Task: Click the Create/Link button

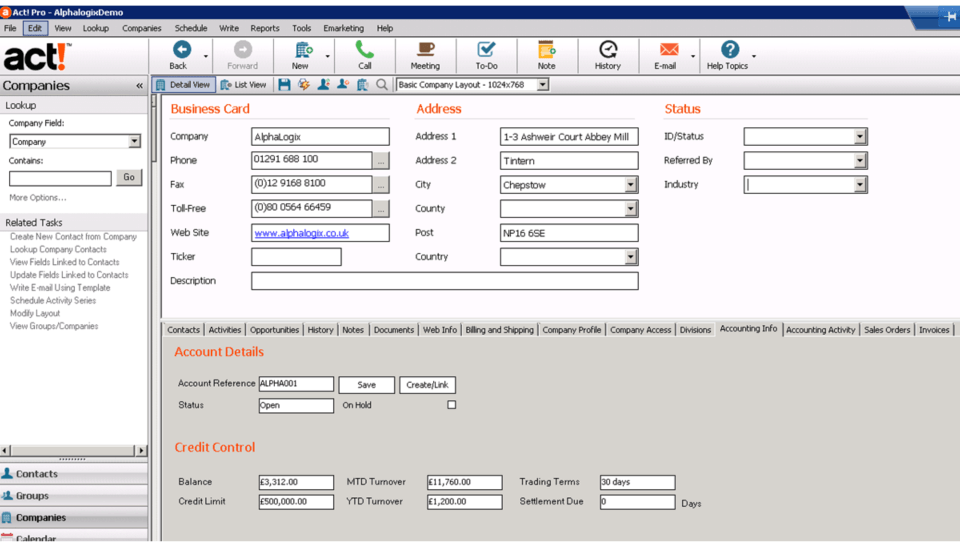Action: 427,385
